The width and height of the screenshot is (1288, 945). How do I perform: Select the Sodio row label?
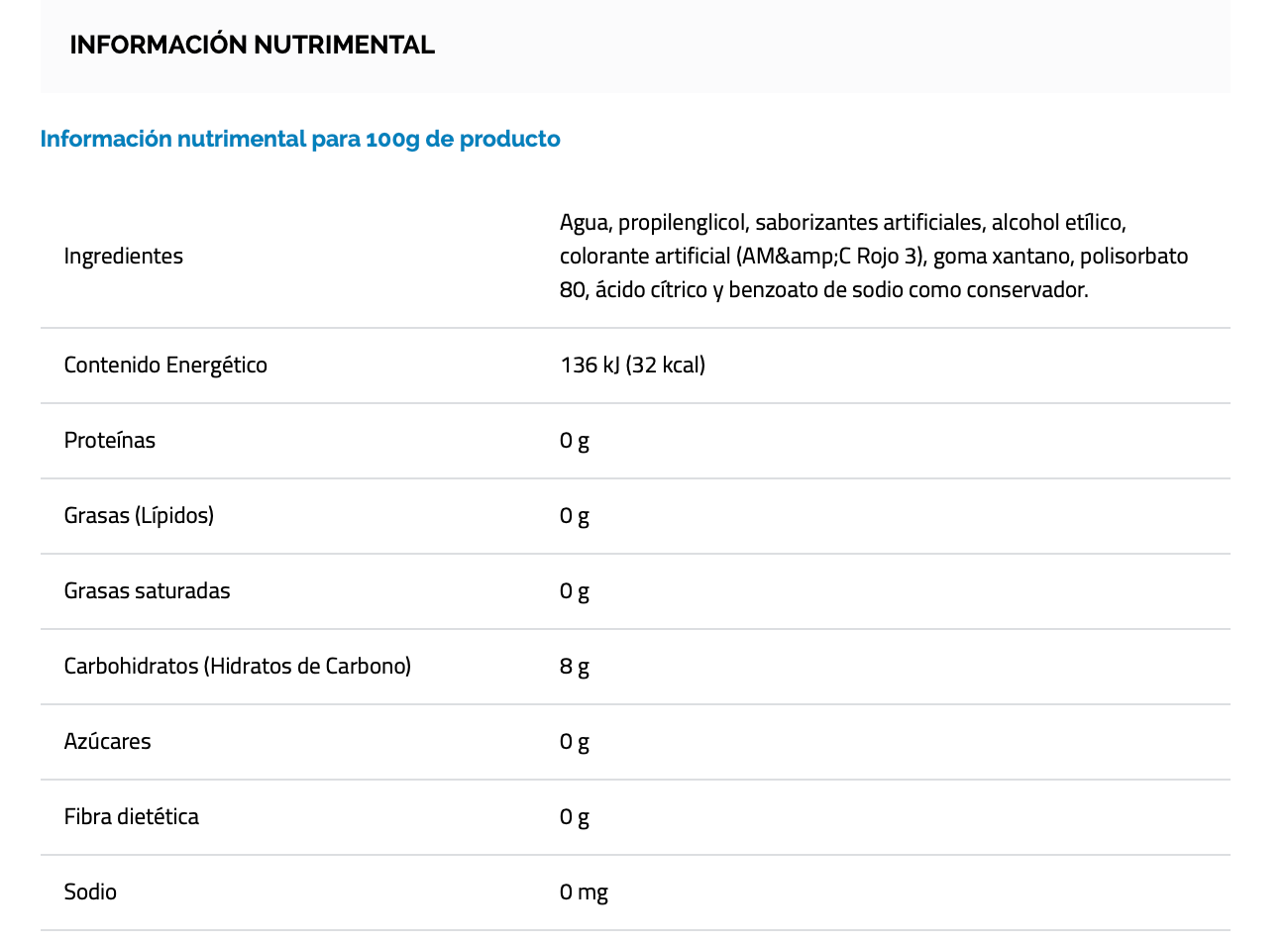coord(90,892)
